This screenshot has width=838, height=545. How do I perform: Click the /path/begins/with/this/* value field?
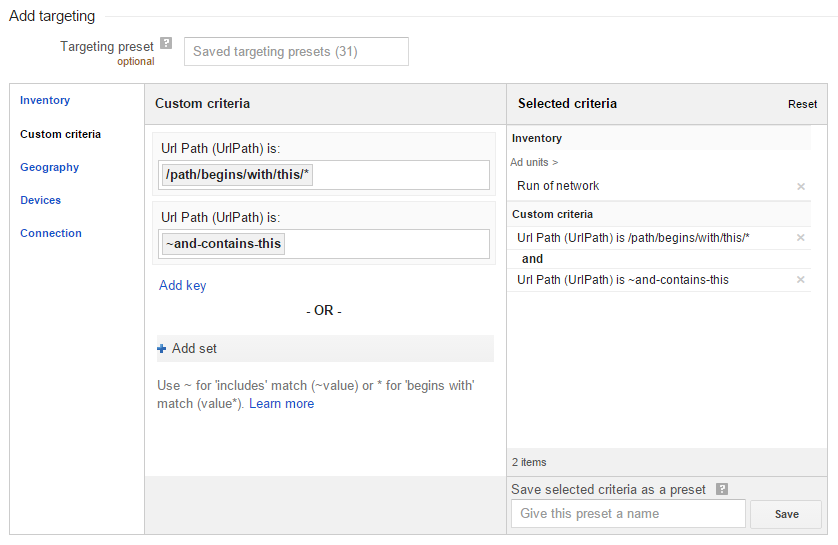tap(325, 175)
